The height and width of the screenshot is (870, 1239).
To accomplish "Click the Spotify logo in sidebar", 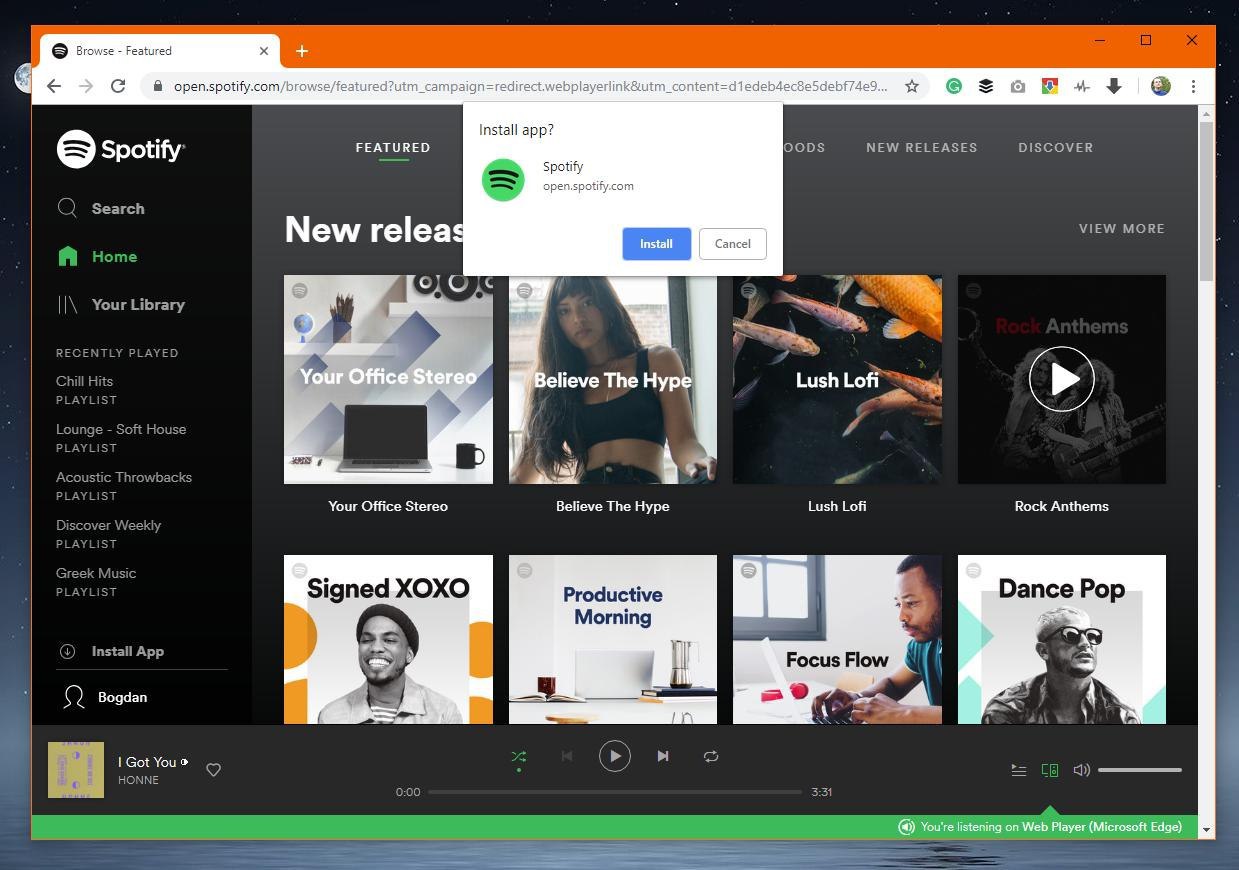I will tap(121, 150).
